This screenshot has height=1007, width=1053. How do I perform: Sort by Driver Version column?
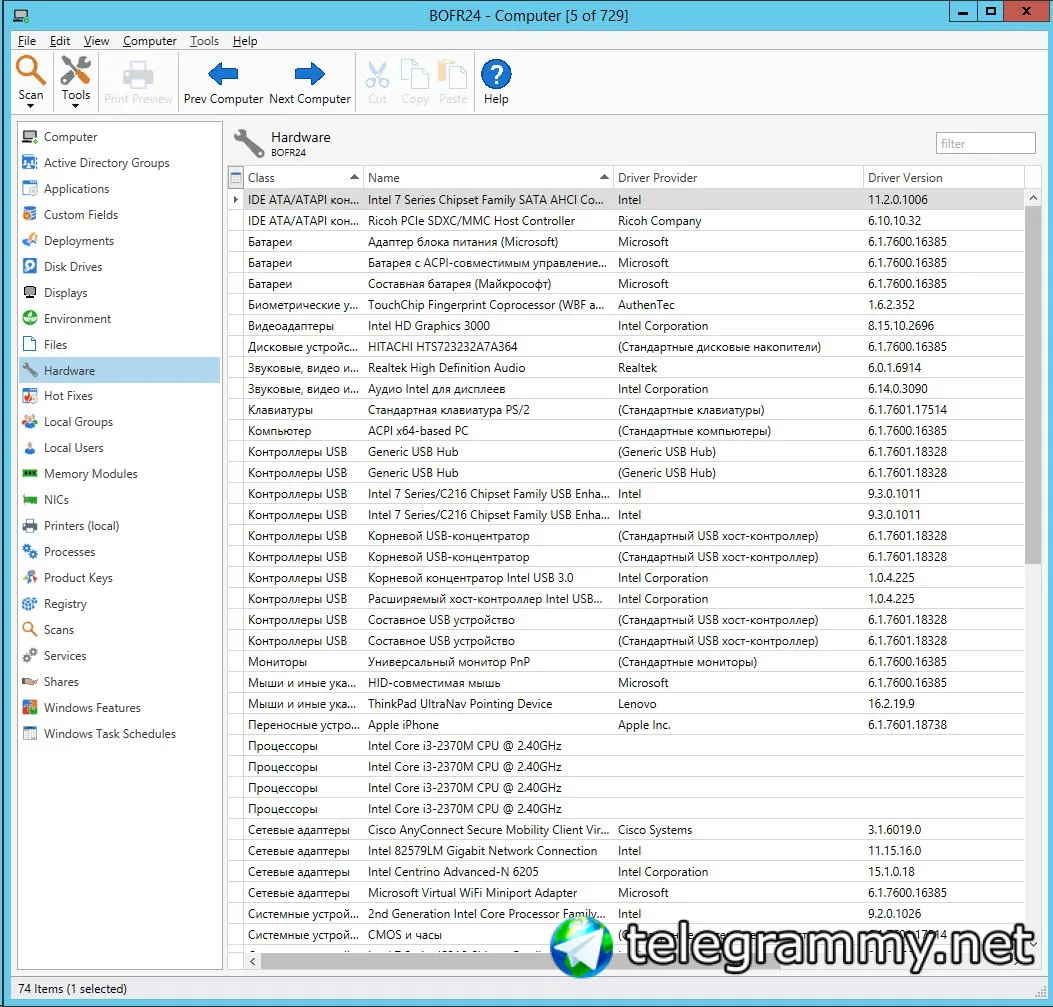pyautogui.click(x=944, y=178)
